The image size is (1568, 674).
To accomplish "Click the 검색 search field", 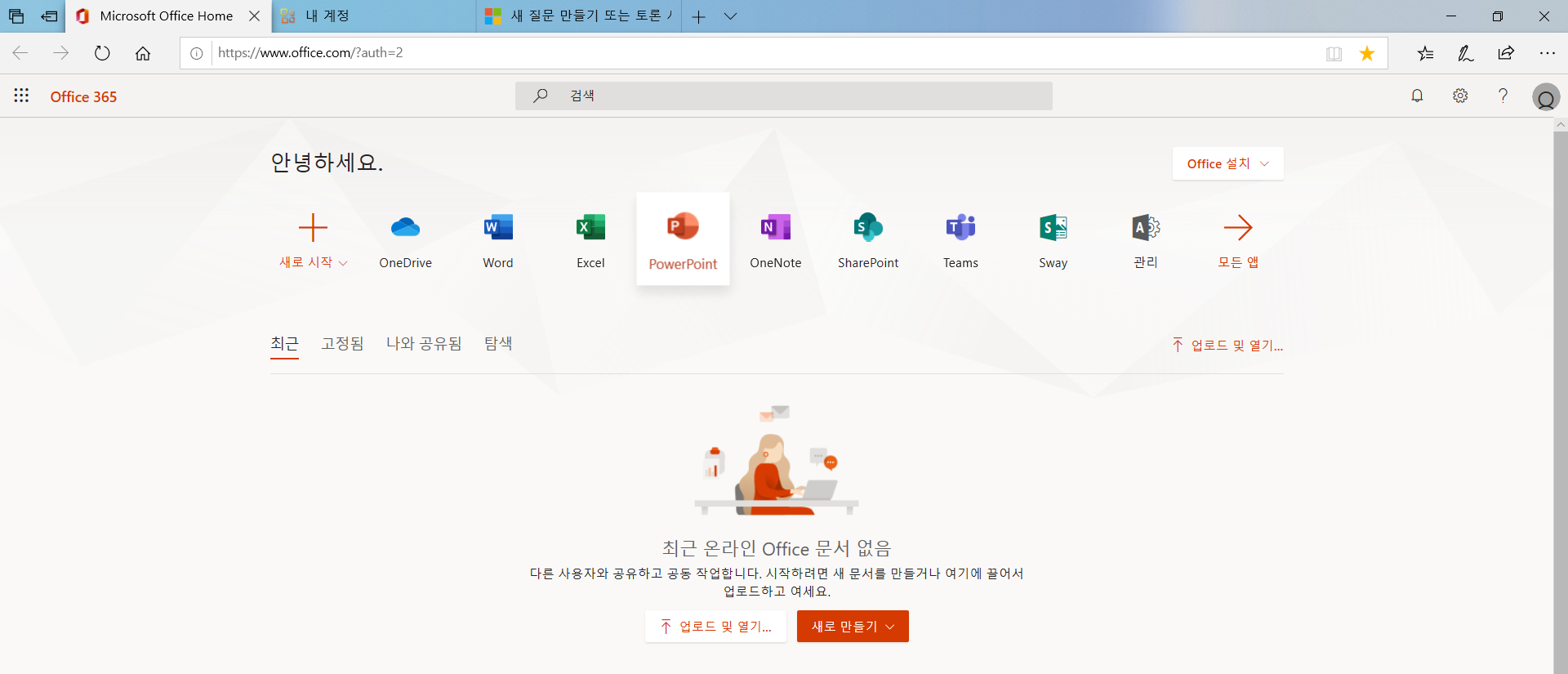I will pos(783,96).
